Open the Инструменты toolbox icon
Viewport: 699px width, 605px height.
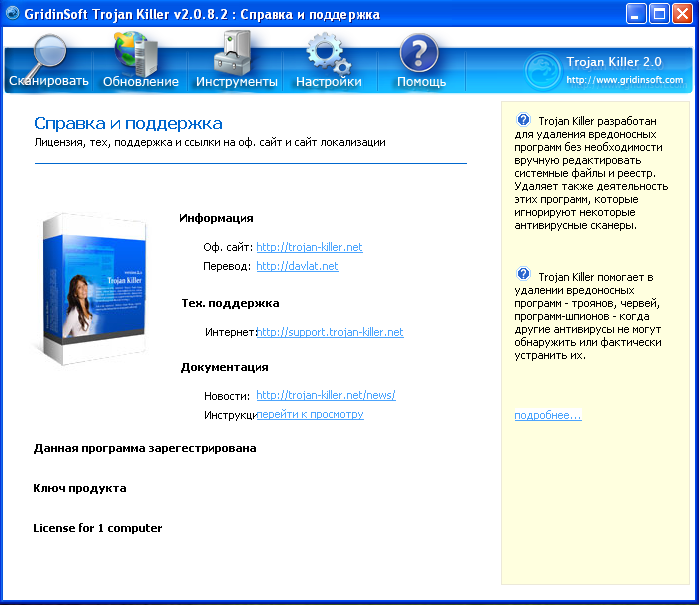(x=232, y=53)
